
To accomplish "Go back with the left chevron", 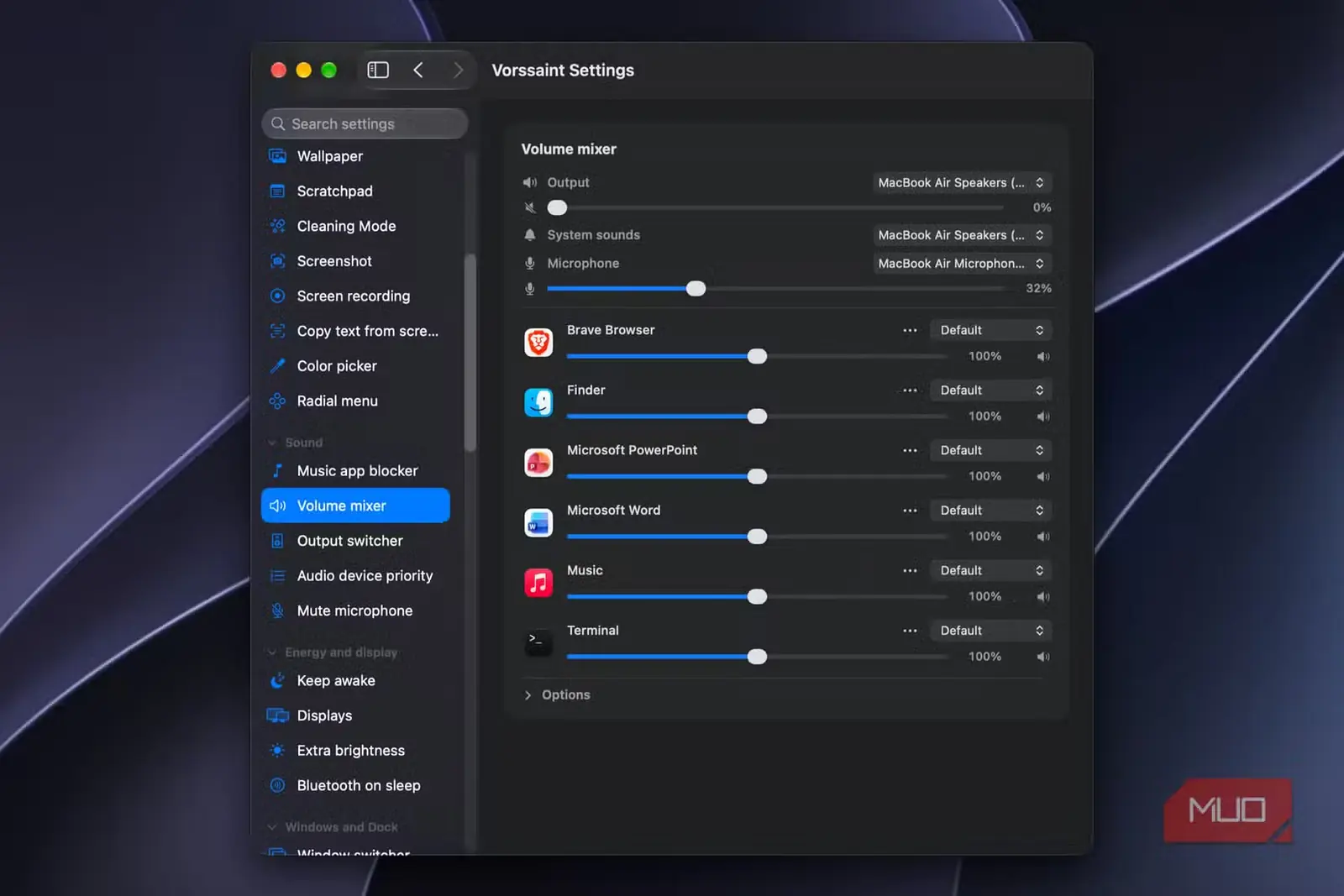I will click(417, 70).
